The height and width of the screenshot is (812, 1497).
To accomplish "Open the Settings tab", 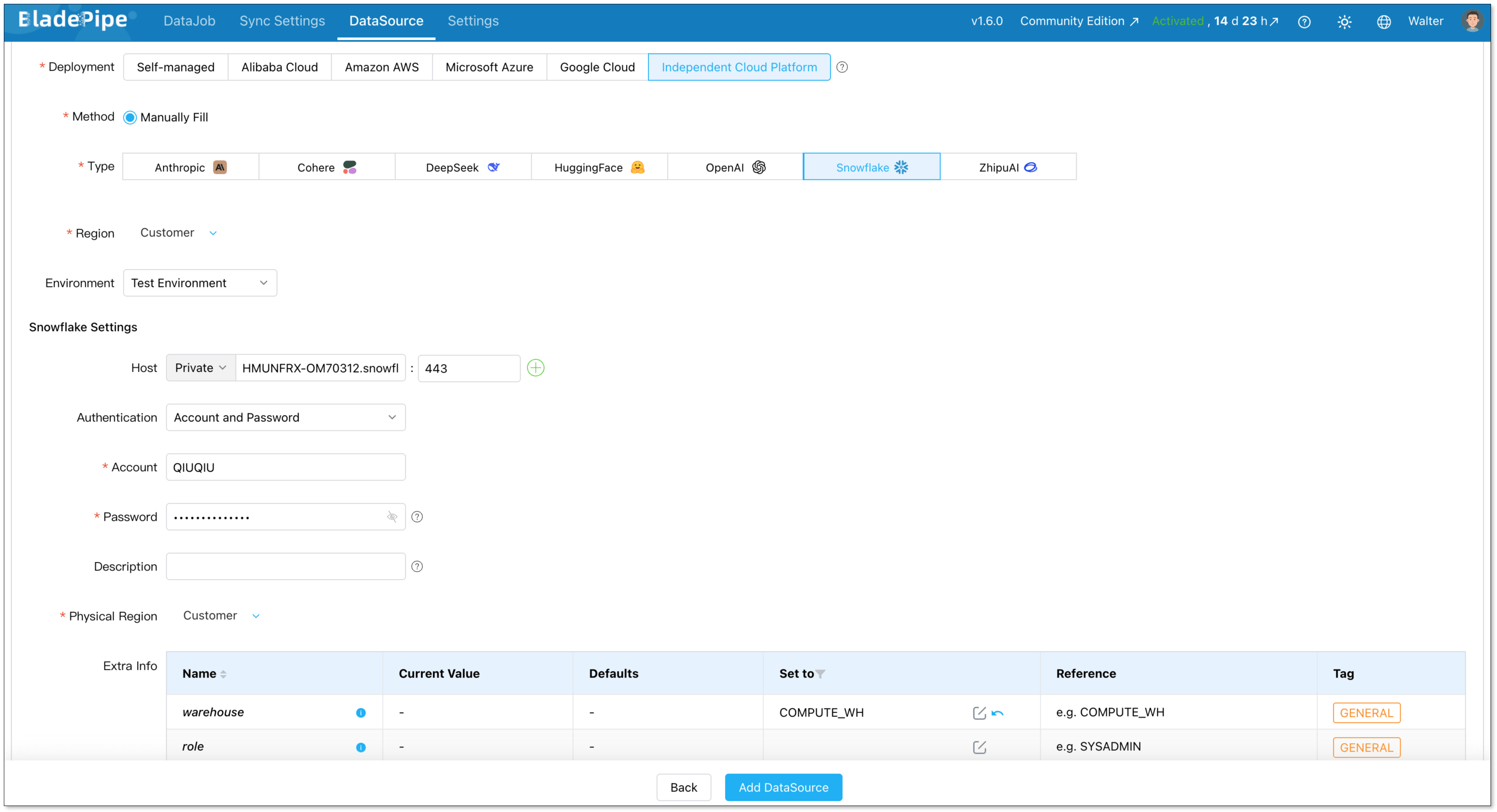I will 473,21.
